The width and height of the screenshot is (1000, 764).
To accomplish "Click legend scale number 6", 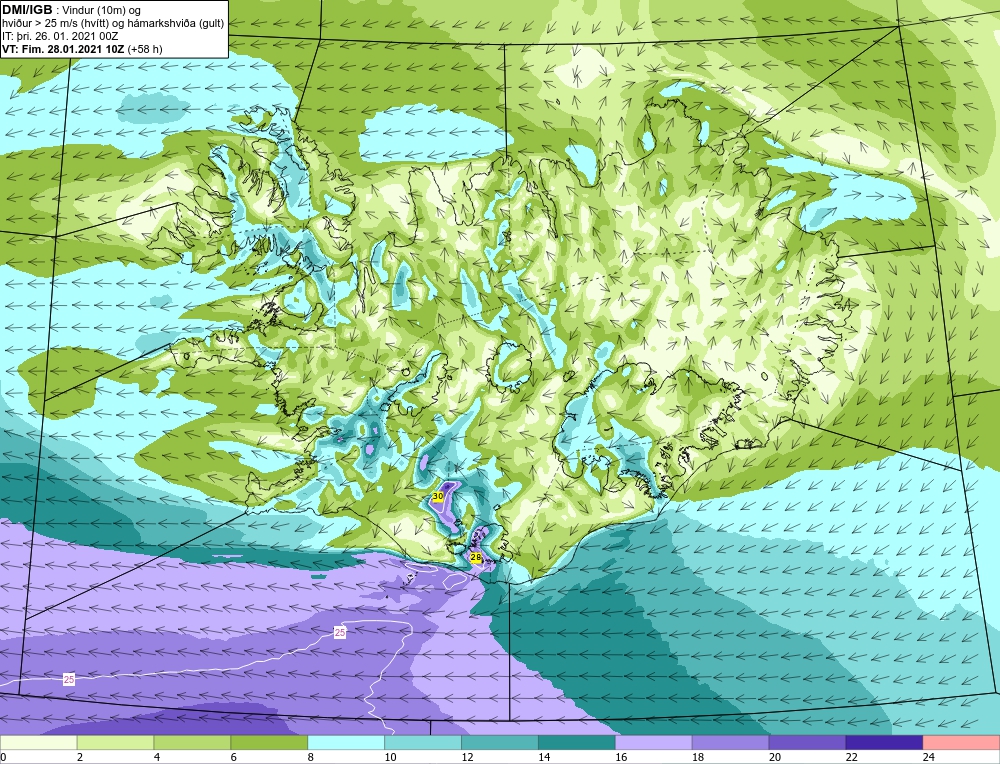I will click(234, 757).
